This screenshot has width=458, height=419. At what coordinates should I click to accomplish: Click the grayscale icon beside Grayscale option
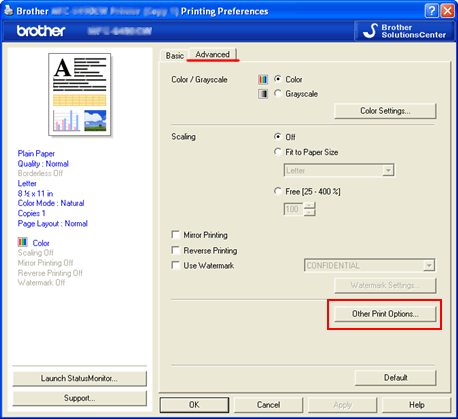click(263, 94)
